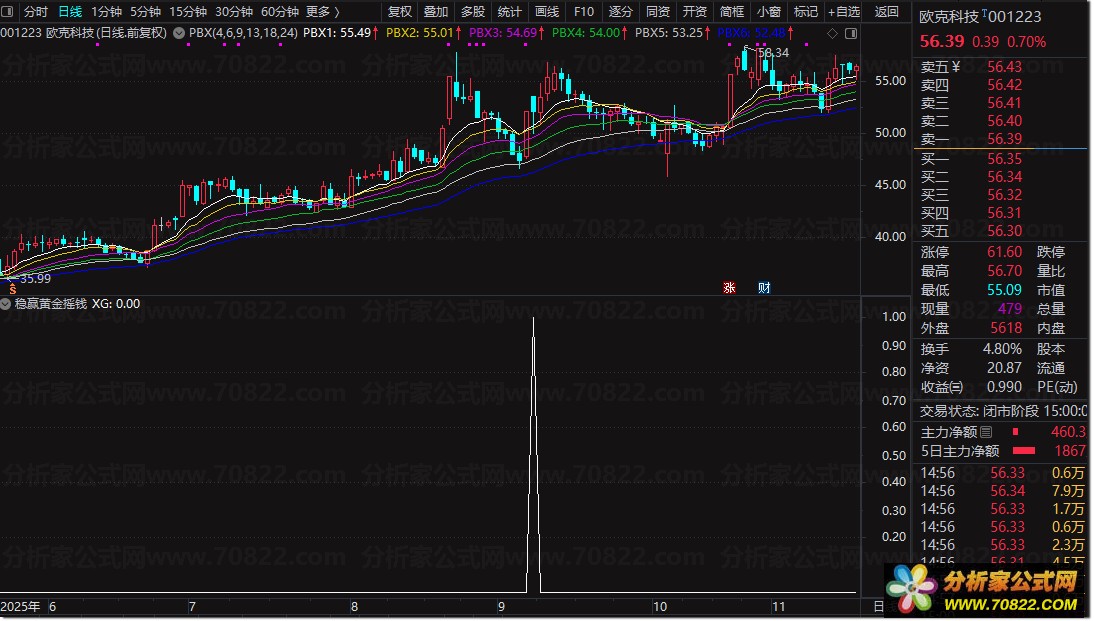Screen dimensions: 1094x621
Task: Open 稳赢黄金摇钱 indicator dropdown circle
Action: point(6,304)
